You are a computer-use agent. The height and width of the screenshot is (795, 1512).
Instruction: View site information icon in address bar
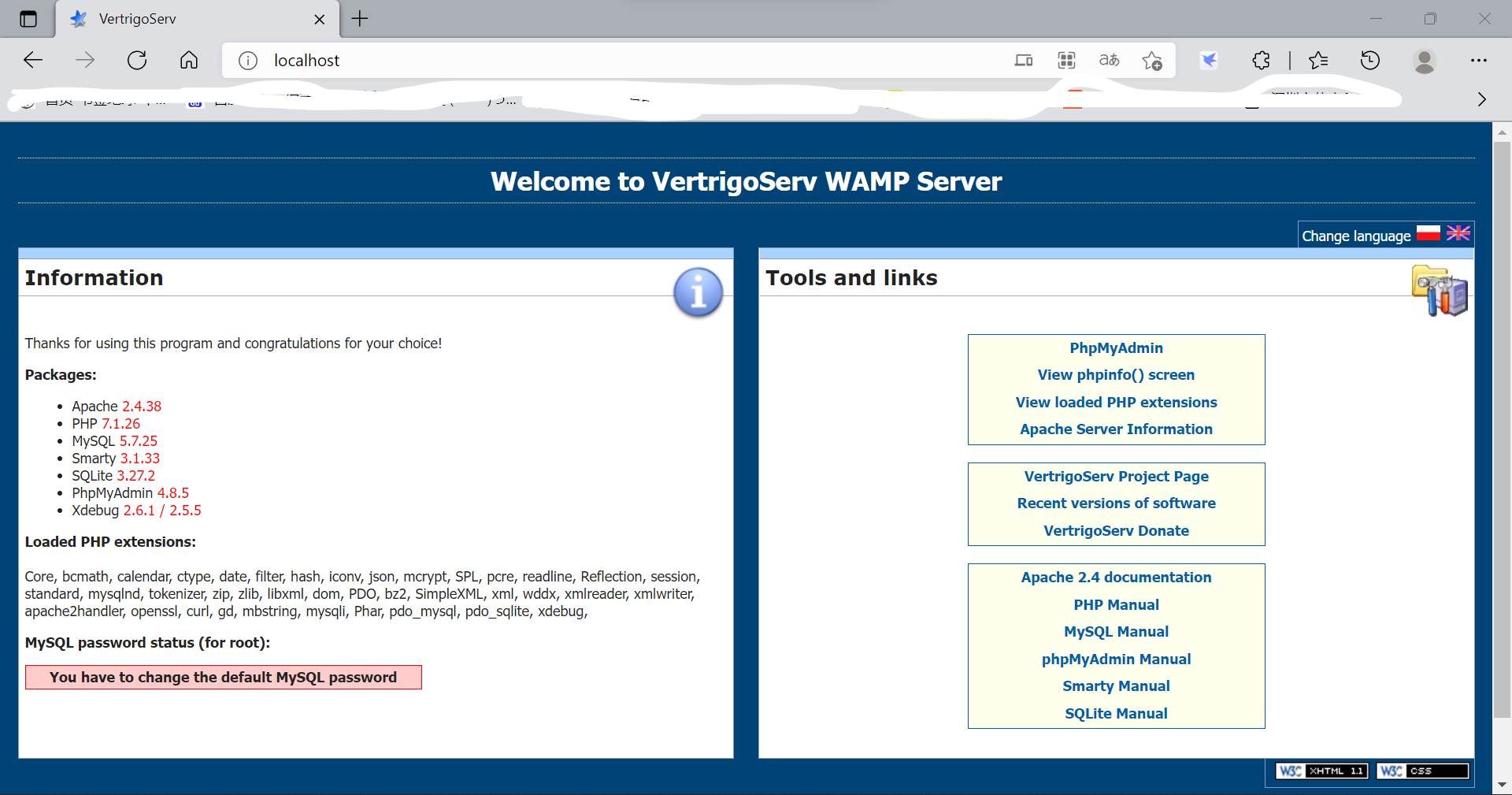pyautogui.click(x=248, y=61)
